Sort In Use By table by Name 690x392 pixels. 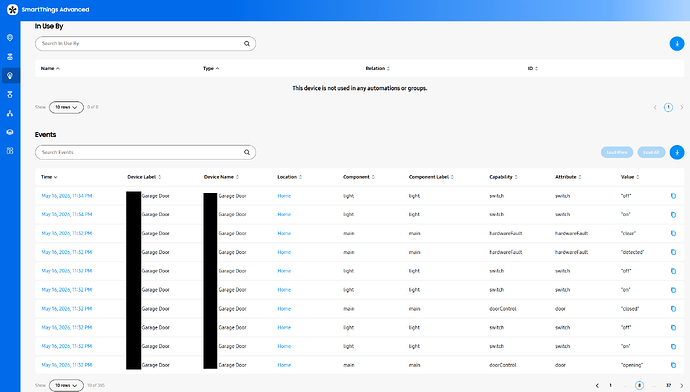[50, 68]
